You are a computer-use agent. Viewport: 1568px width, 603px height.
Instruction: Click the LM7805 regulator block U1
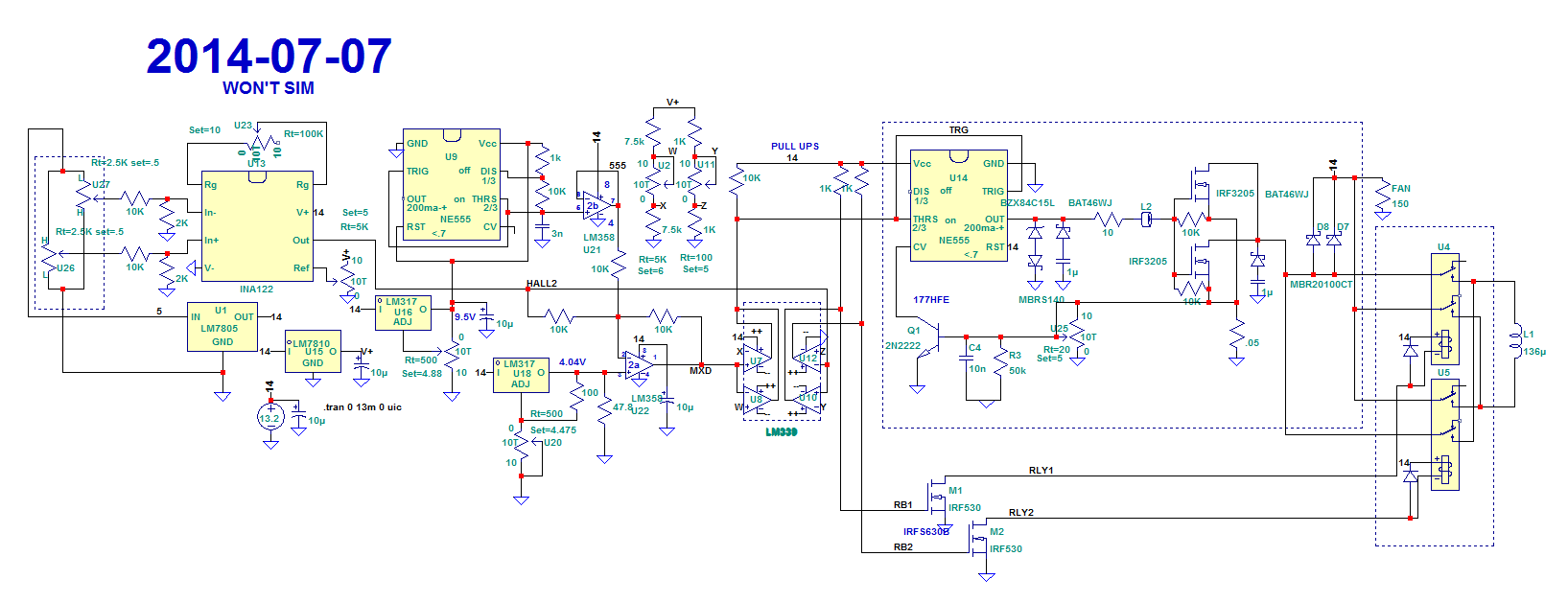point(222,328)
